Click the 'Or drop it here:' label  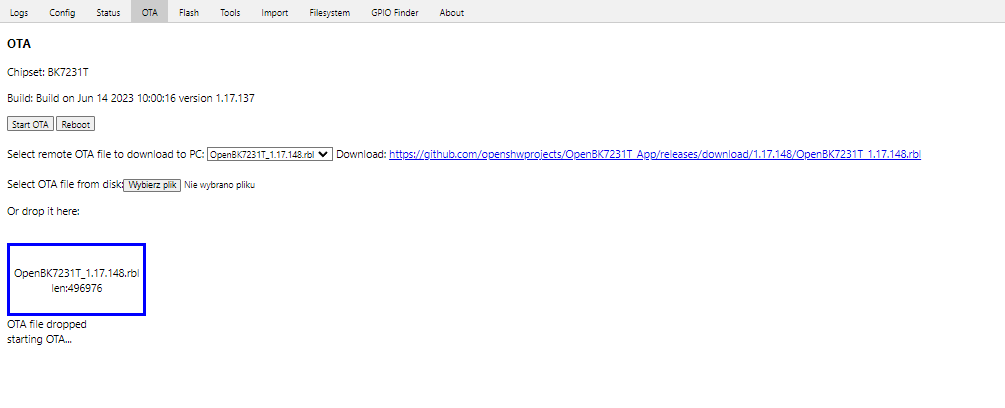pos(43,211)
